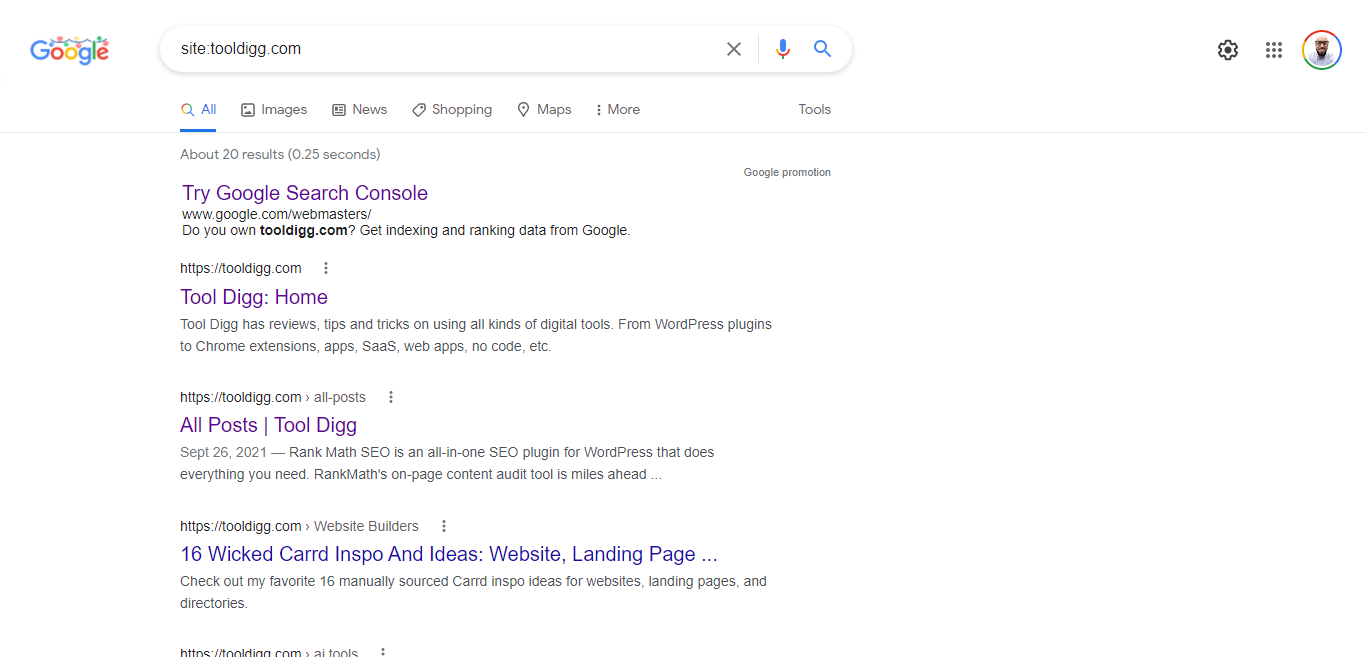Switch to the Shopping tab

(452, 110)
